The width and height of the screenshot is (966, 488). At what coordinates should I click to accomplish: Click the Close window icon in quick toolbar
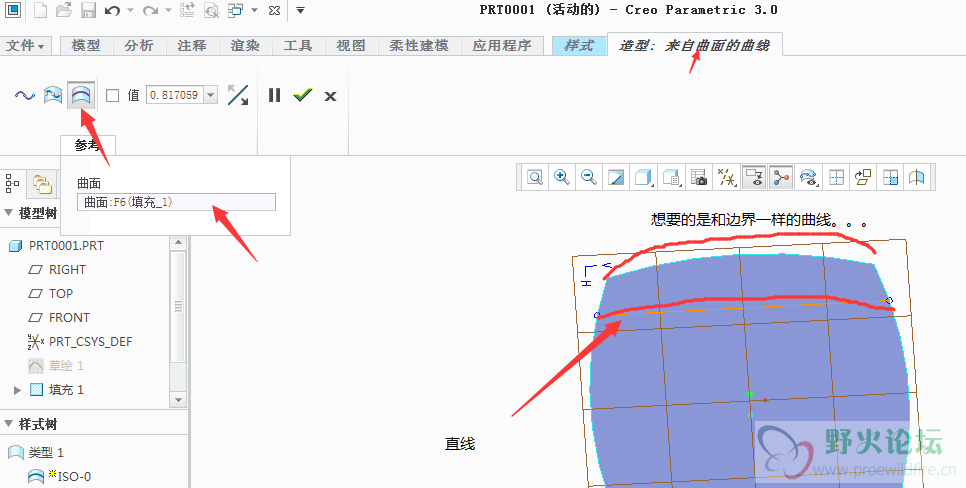tap(275, 10)
